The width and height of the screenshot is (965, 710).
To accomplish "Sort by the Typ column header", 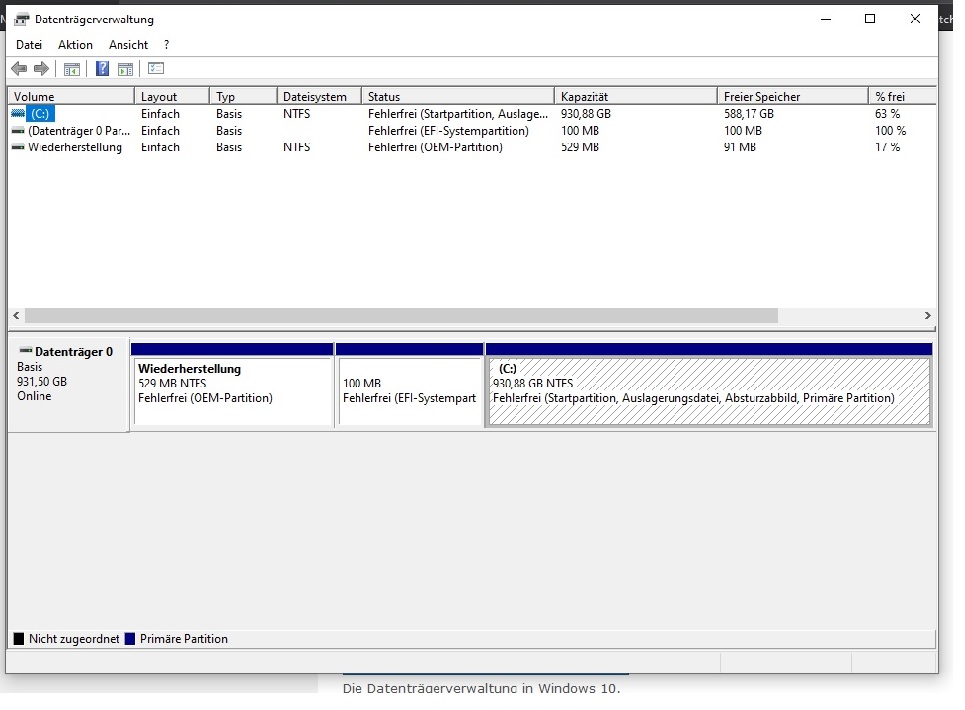I will (243, 97).
